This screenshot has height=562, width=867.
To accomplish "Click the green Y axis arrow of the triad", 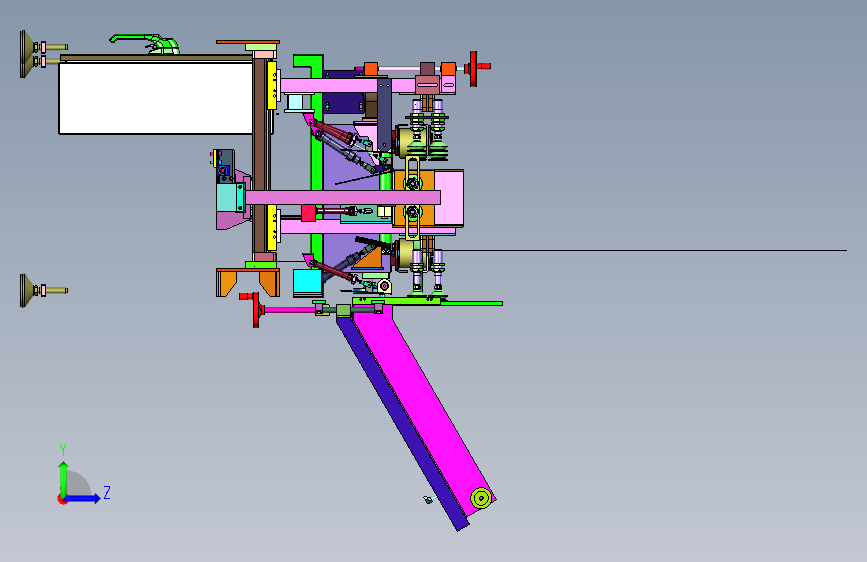I will click(x=63, y=478).
